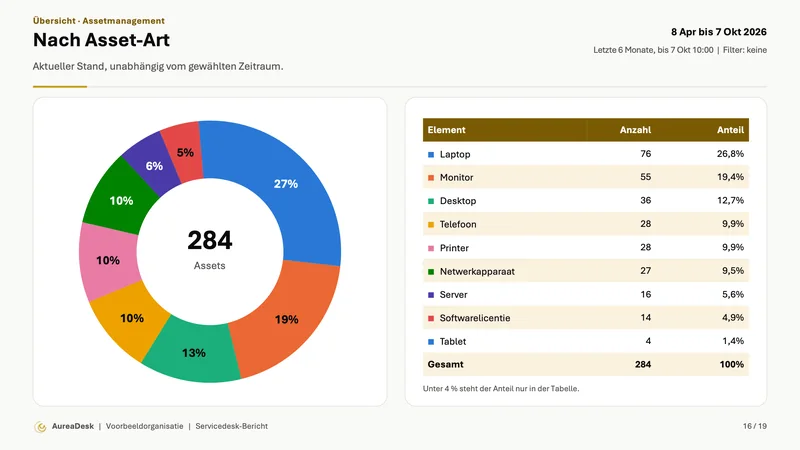Click the 26,8% share value
Screen dimensions: 800x450
tap(730, 154)
